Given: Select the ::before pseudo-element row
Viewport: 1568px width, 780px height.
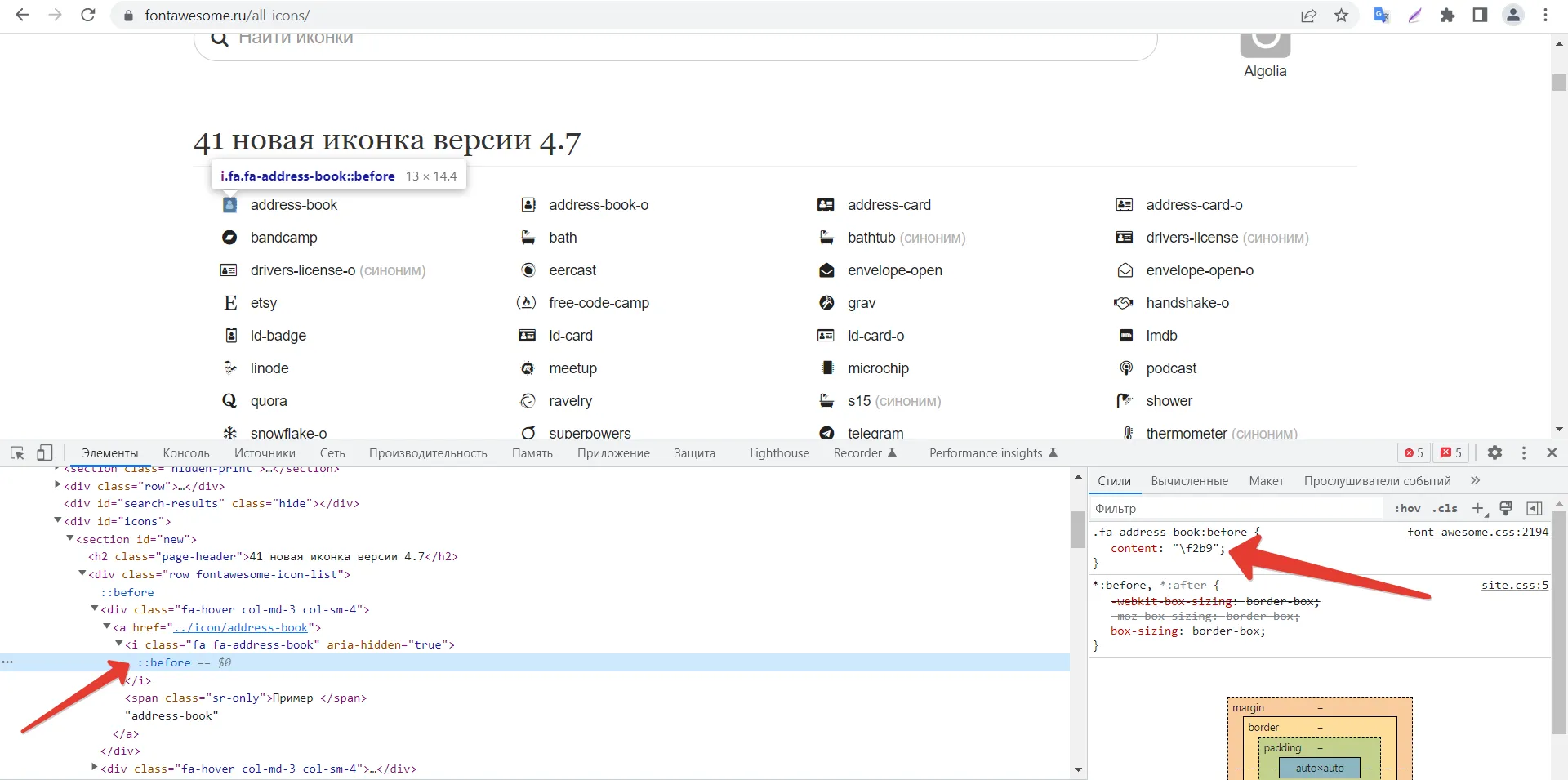Looking at the screenshot, I should (x=535, y=662).
